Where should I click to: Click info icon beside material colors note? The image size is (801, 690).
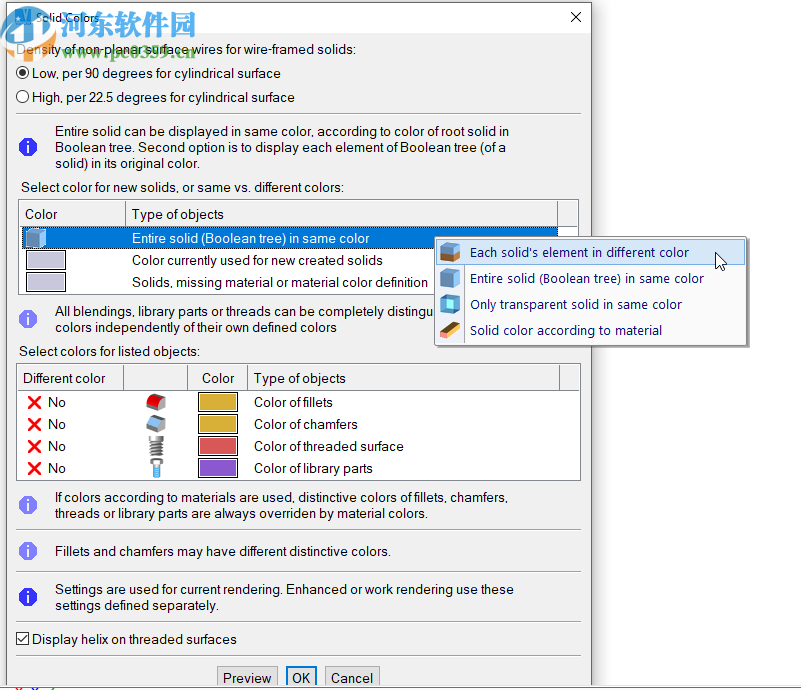tap(28, 505)
